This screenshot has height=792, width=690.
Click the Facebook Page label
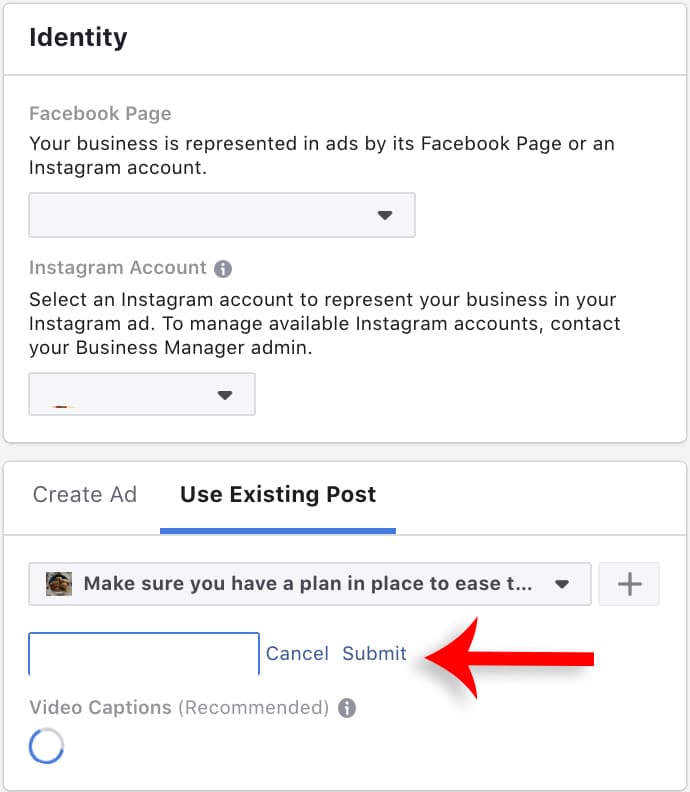coord(100,113)
